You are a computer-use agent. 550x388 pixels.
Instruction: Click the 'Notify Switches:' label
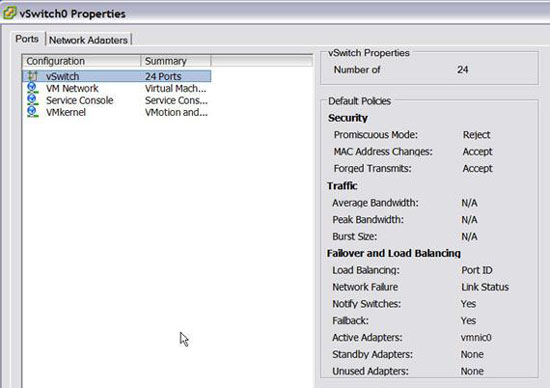[x=367, y=304]
